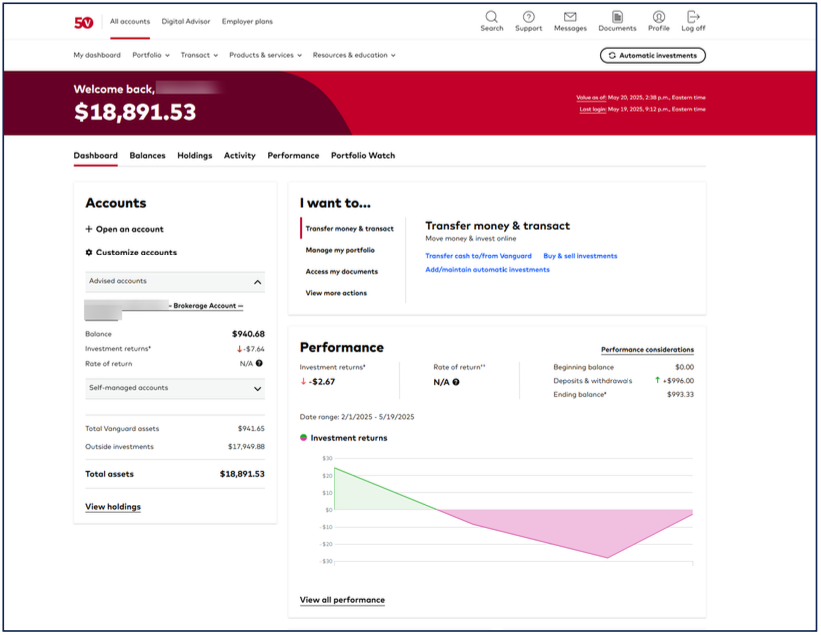Viewport: 821px width, 635px height.
Task: Click Date range 2/1/2025 - 5/19/2025 text
Action: (357, 417)
